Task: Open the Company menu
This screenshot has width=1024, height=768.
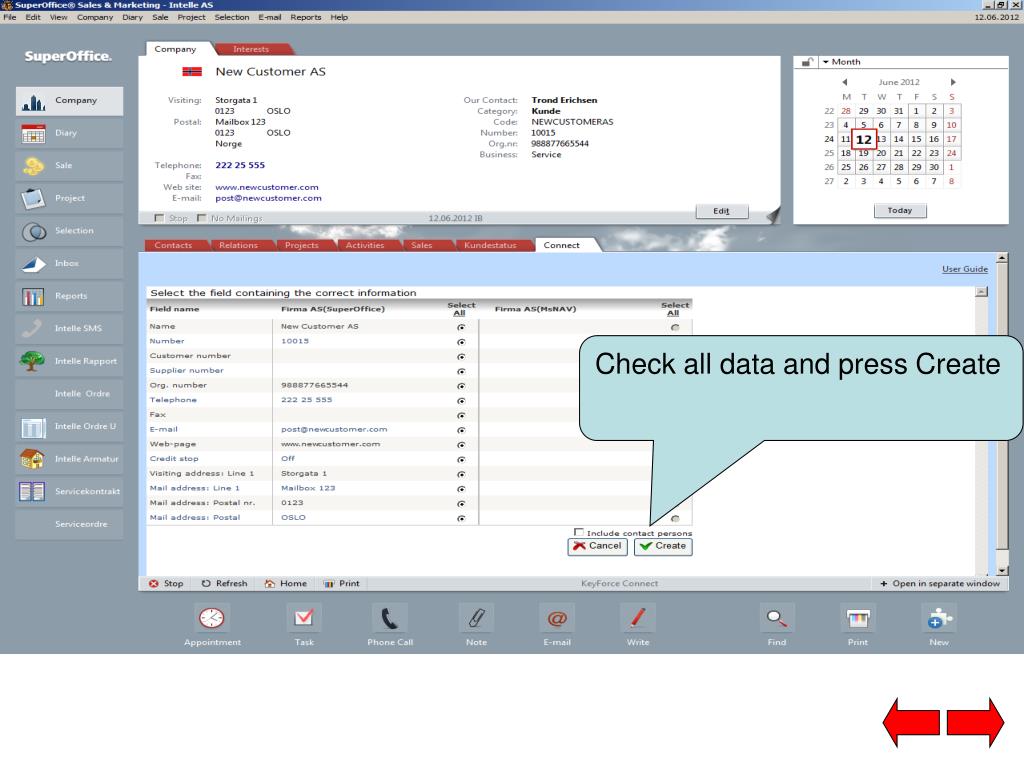Action: click(x=95, y=18)
